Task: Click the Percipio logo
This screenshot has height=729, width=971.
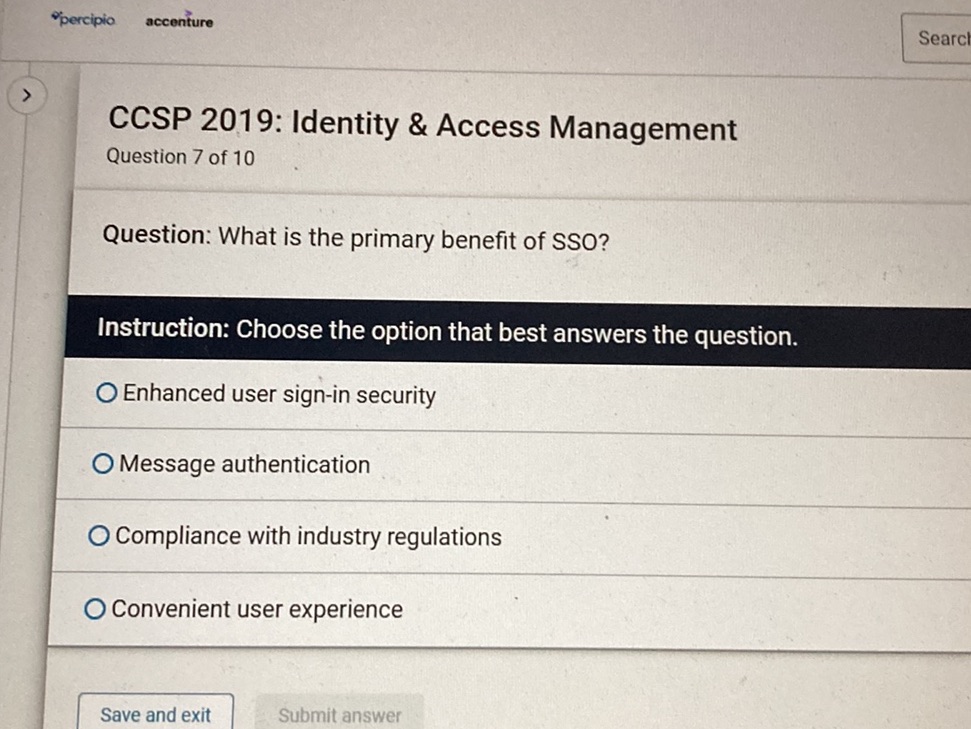Action: pyautogui.click(x=84, y=20)
